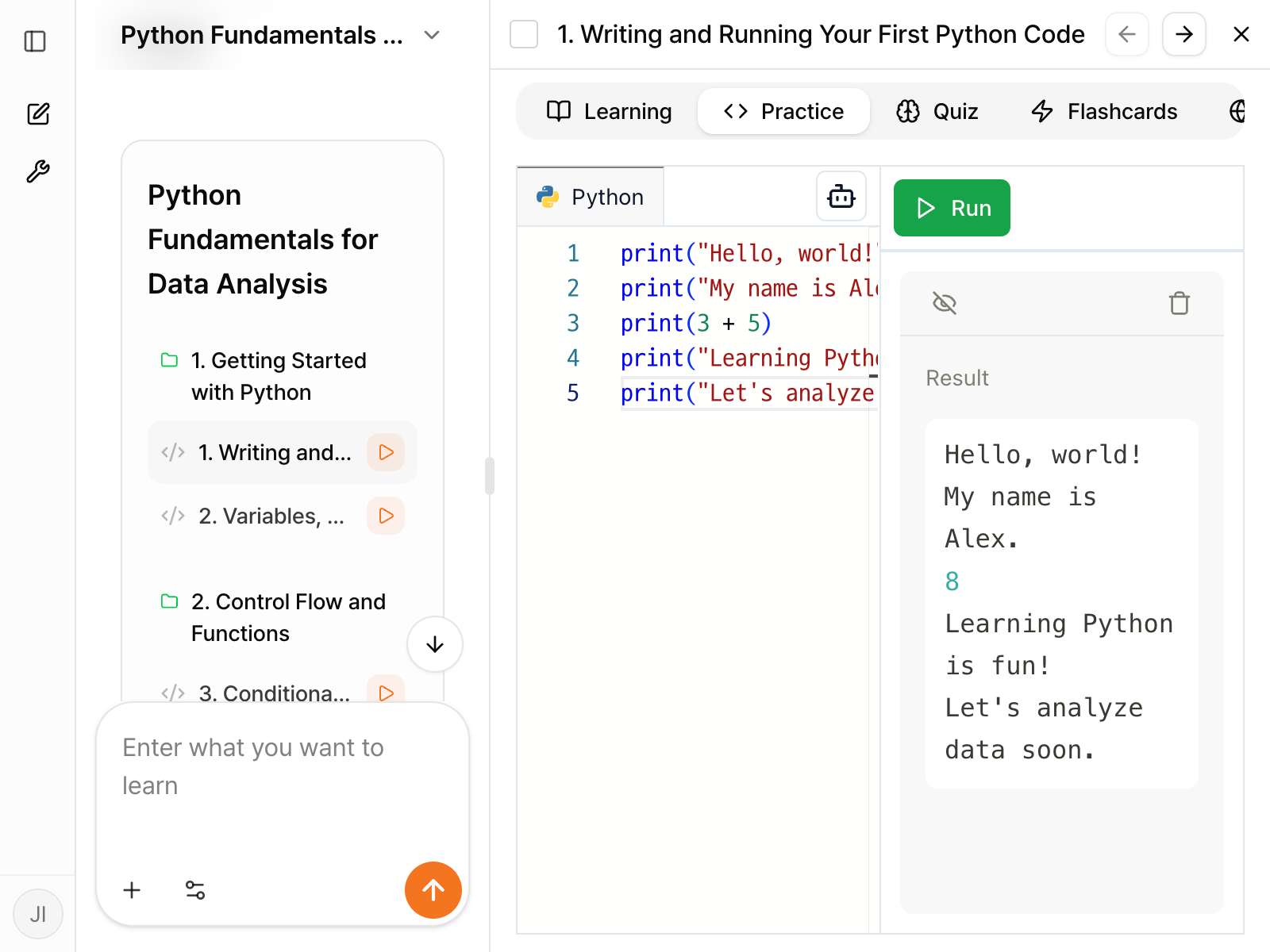
Task: Check the lesson completion checkbox
Action: click(524, 34)
